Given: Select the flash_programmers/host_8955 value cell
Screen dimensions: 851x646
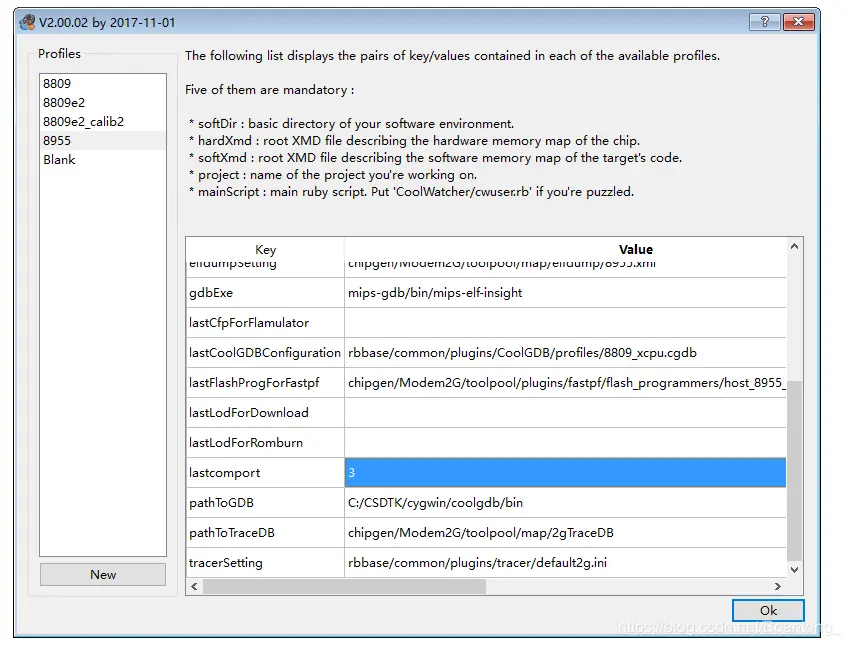Looking at the screenshot, I should coord(565,383).
